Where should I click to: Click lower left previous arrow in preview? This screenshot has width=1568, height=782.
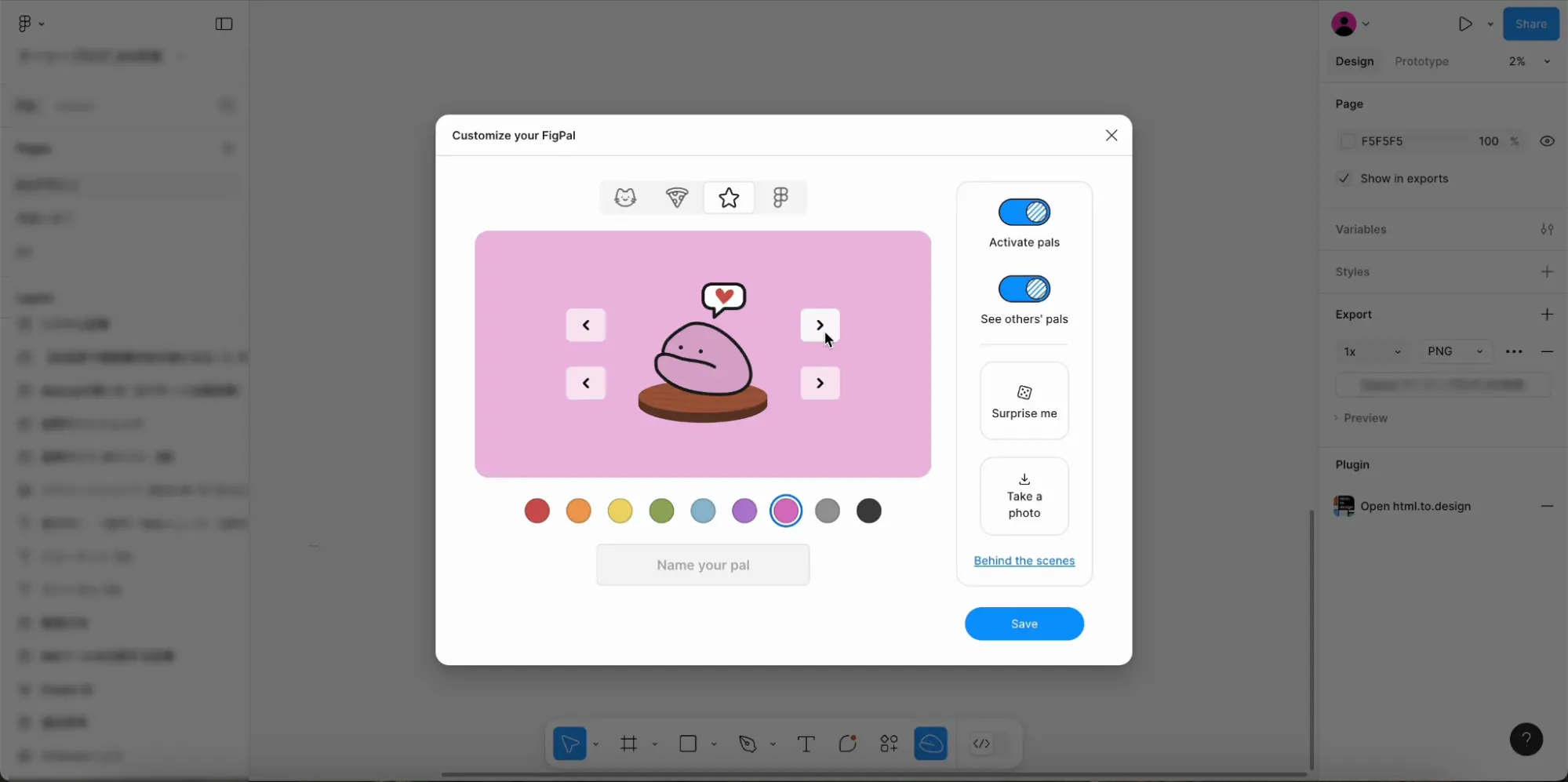click(586, 383)
